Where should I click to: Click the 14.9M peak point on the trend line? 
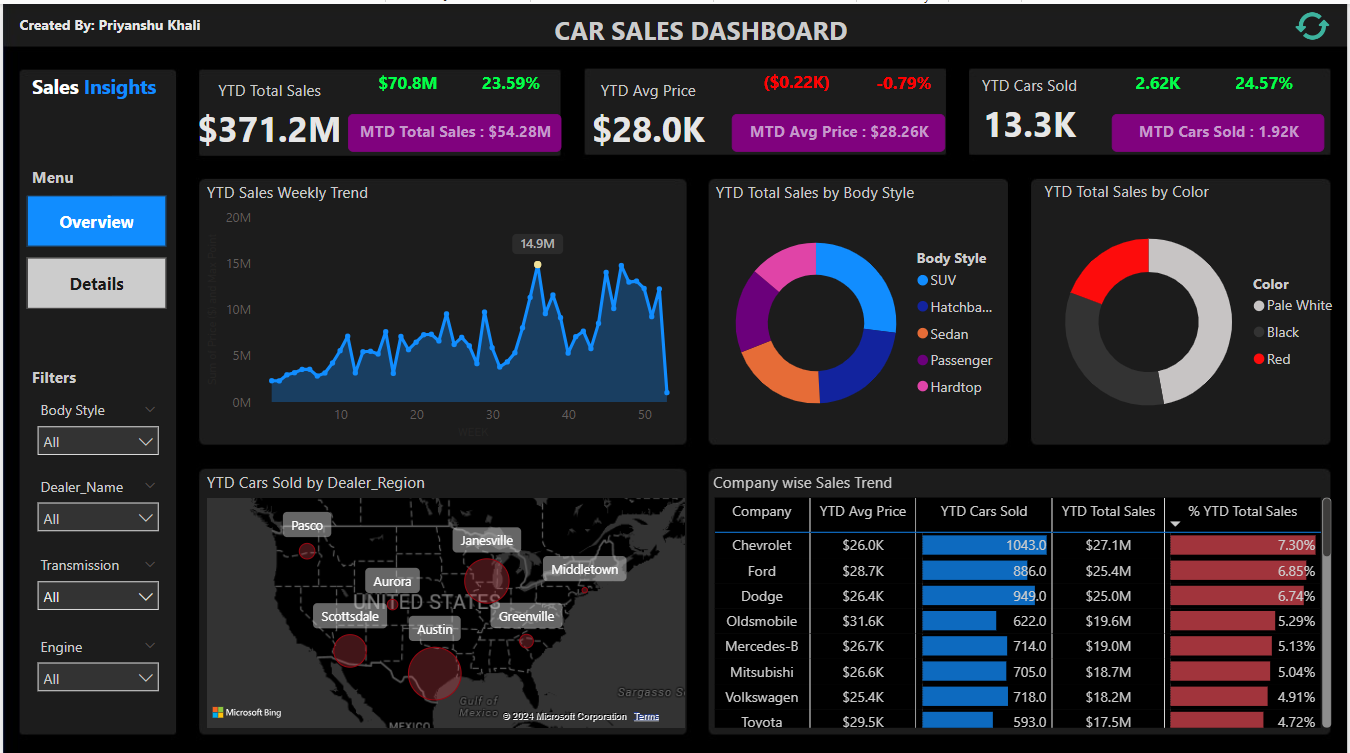pyautogui.click(x=537, y=265)
